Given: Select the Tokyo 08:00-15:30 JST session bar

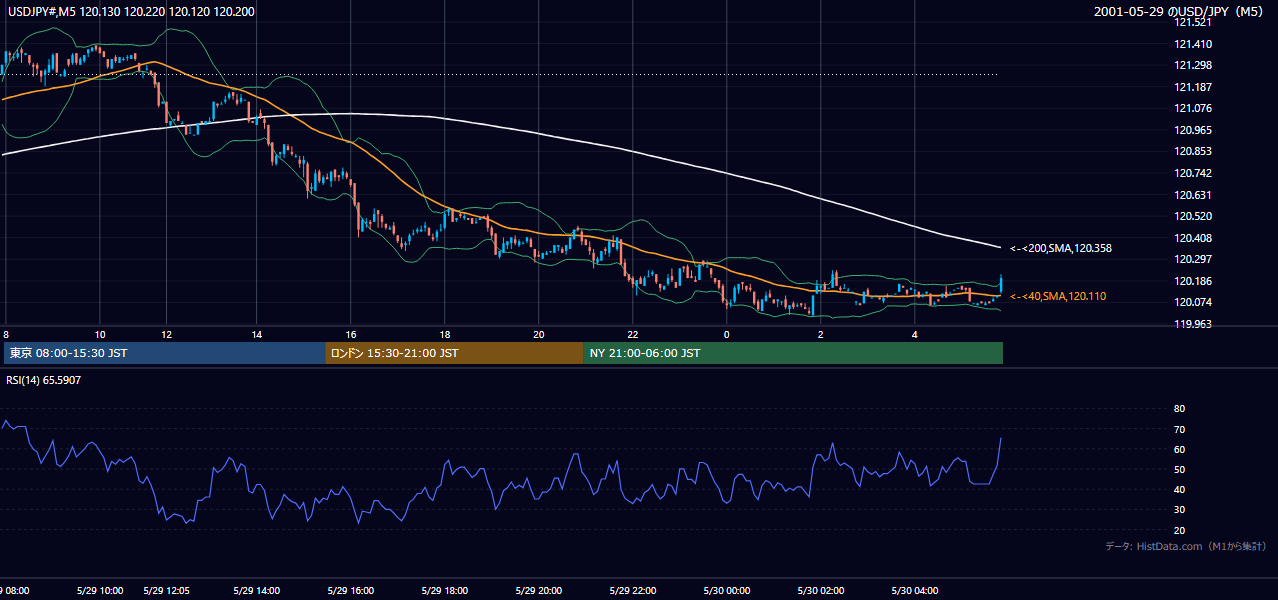Looking at the screenshot, I should pyautogui.click(x=165, y=353).
